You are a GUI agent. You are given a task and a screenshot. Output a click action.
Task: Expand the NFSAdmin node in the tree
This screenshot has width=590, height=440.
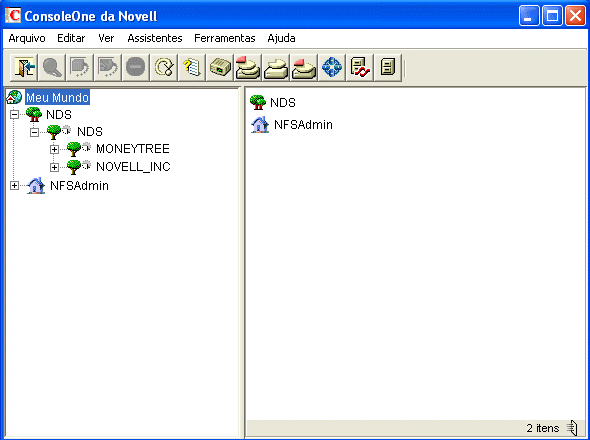14,185
